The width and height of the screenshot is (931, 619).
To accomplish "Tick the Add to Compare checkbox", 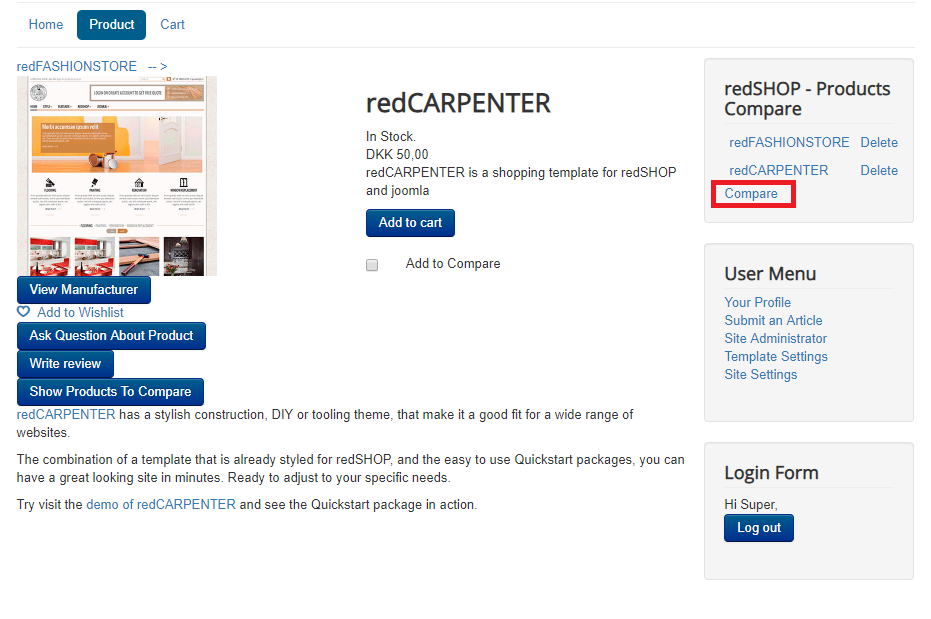I will tap(372, 265).
